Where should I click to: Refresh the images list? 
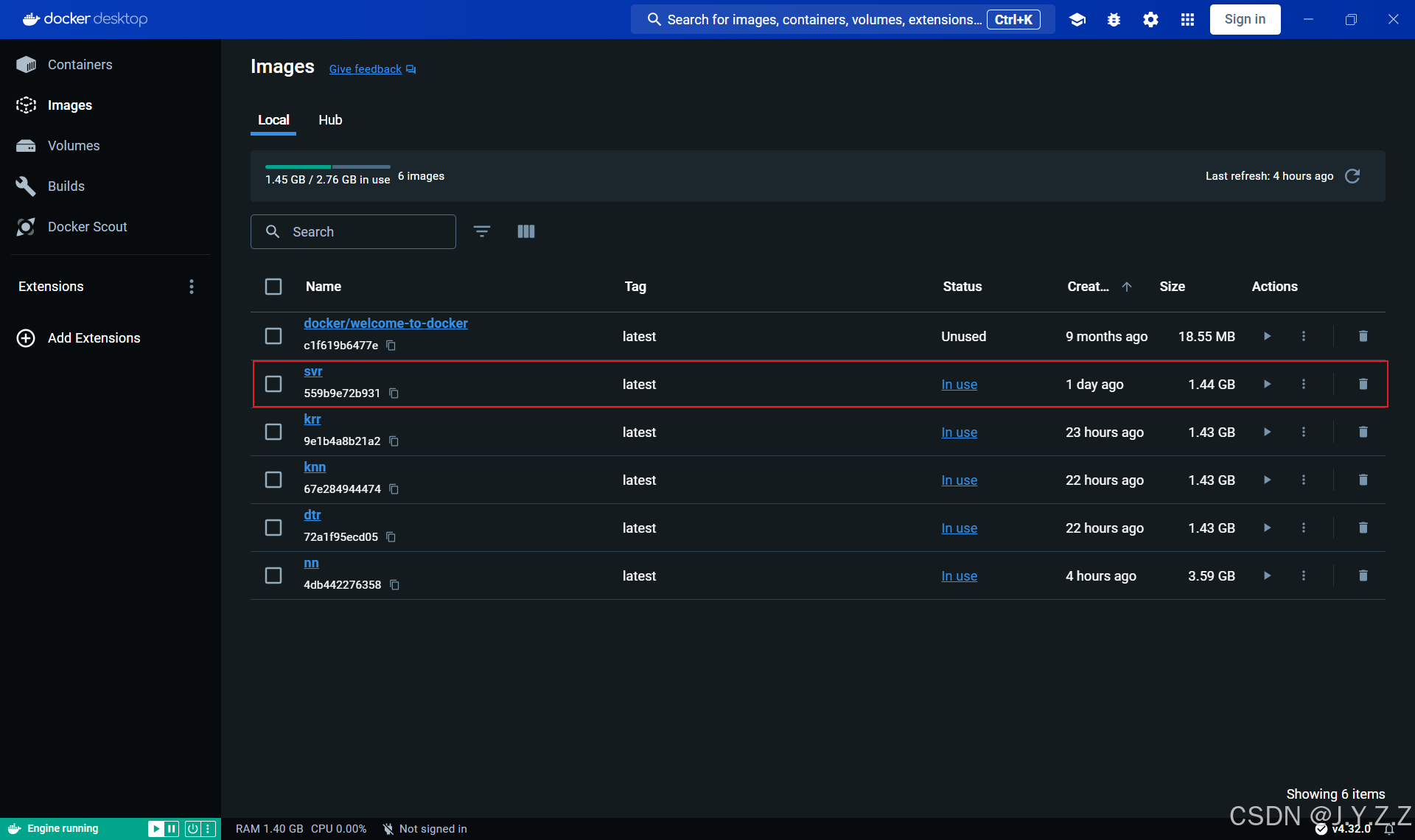pos(1352,176)
